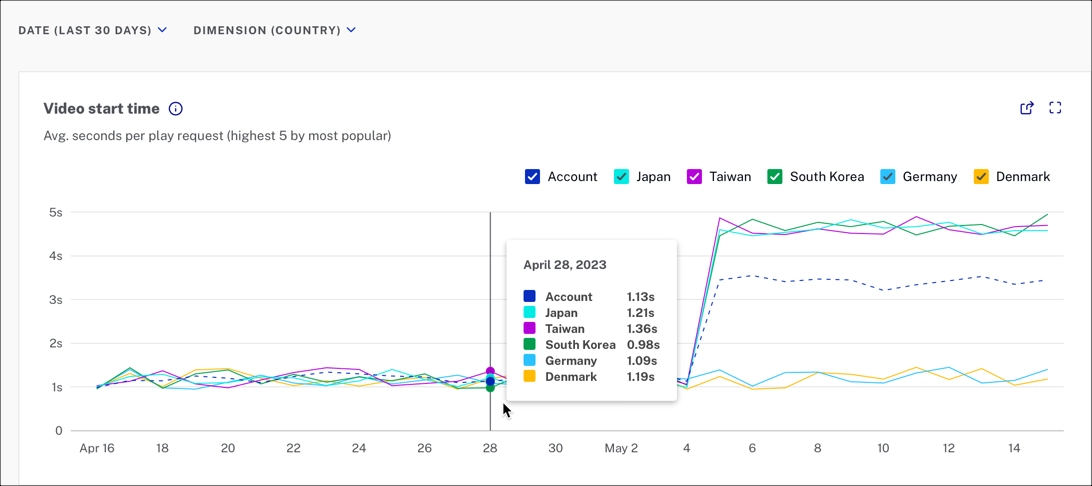The width and height of the screenshot is (1092, 486).
Task: Disable the South Korea checkbox
Action: [774, 177]
